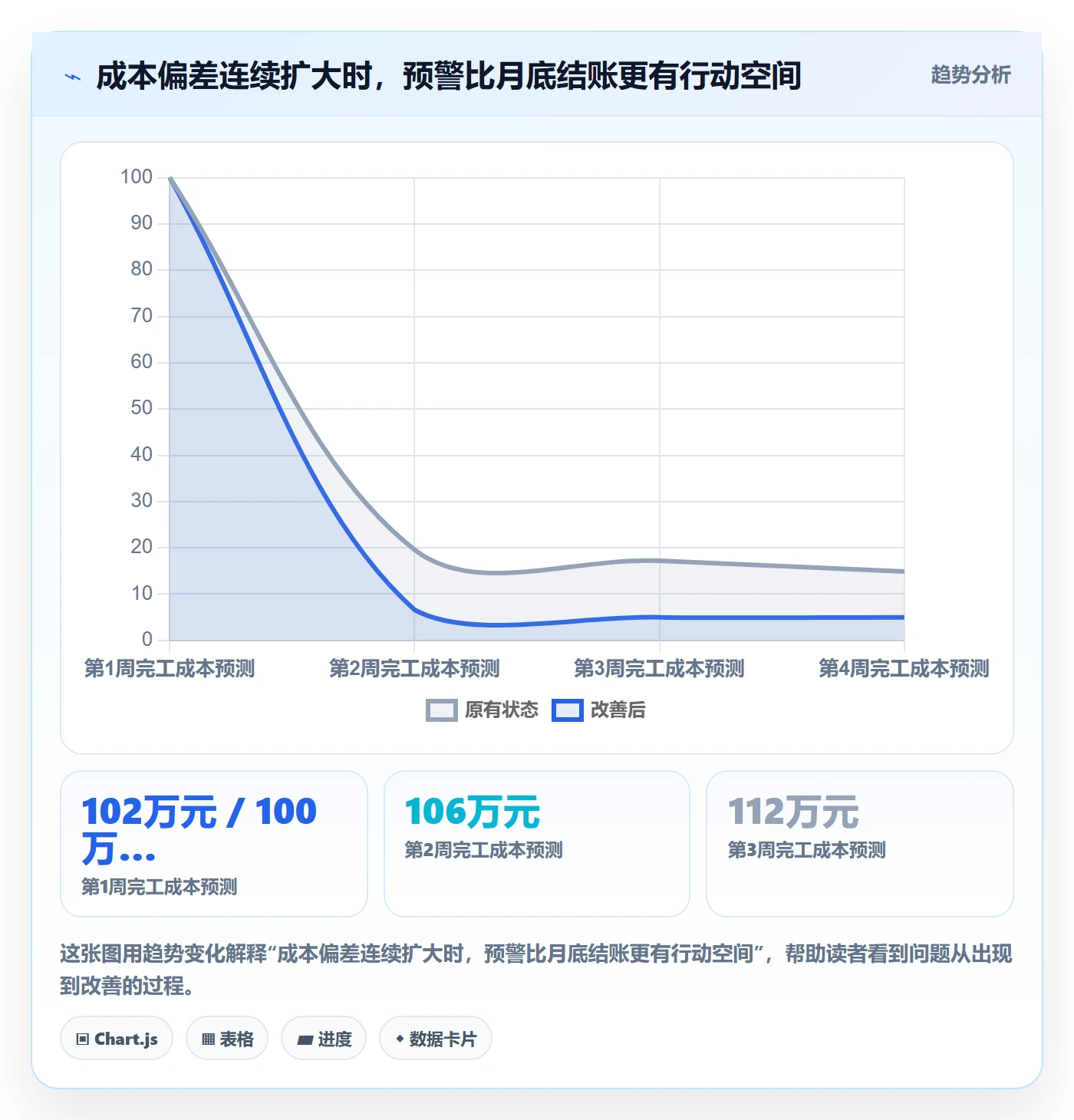Screen dimensions: 1074x1120
Task: Click the blue 改善后 legend swatch
Action: [x=568, y=710]
